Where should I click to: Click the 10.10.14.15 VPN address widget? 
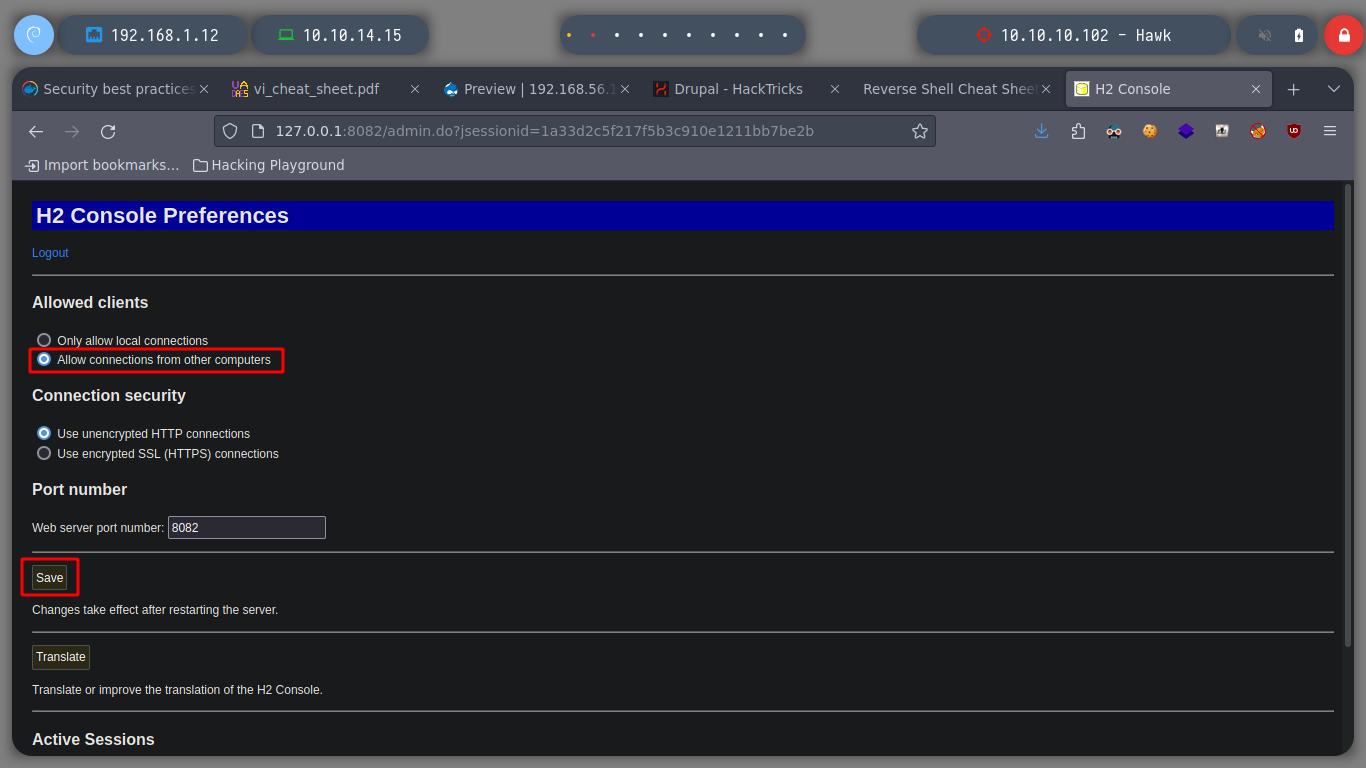[x=340, y=35]
